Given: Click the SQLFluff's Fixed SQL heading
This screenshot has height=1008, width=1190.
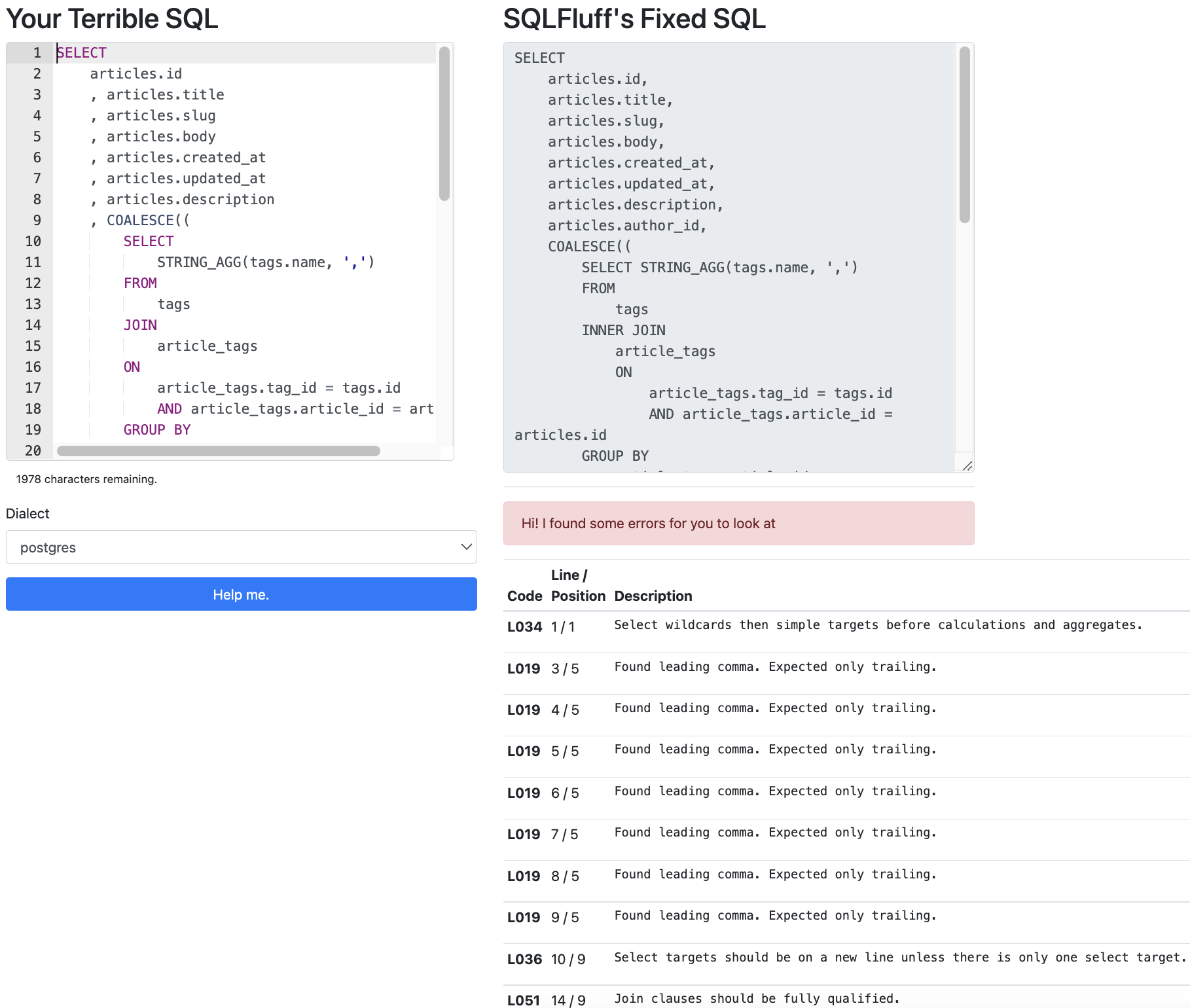Looking at the screenshot, I should click(634, 18).
